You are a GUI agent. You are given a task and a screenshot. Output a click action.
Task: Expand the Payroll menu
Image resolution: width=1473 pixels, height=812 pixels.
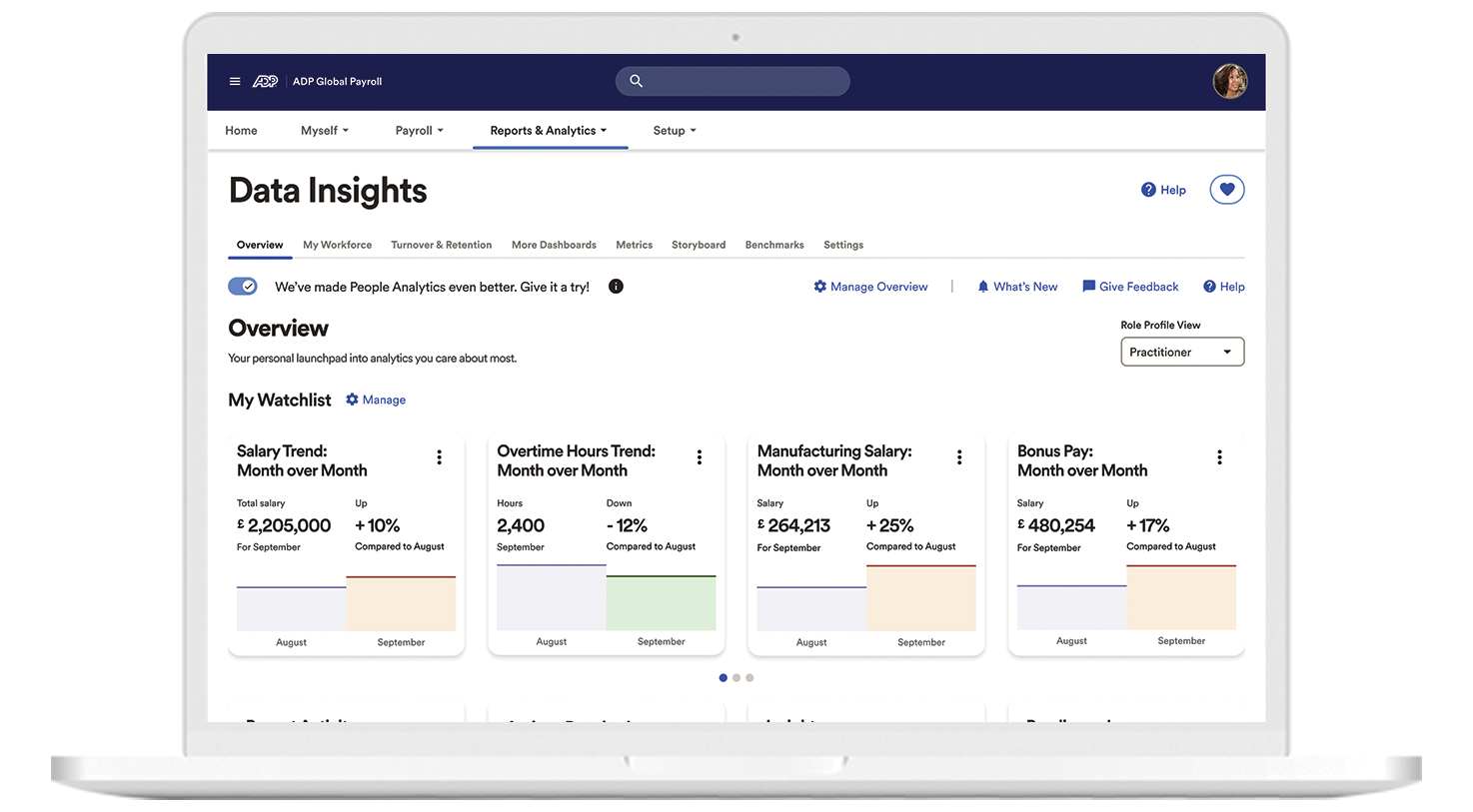point(419,131)
